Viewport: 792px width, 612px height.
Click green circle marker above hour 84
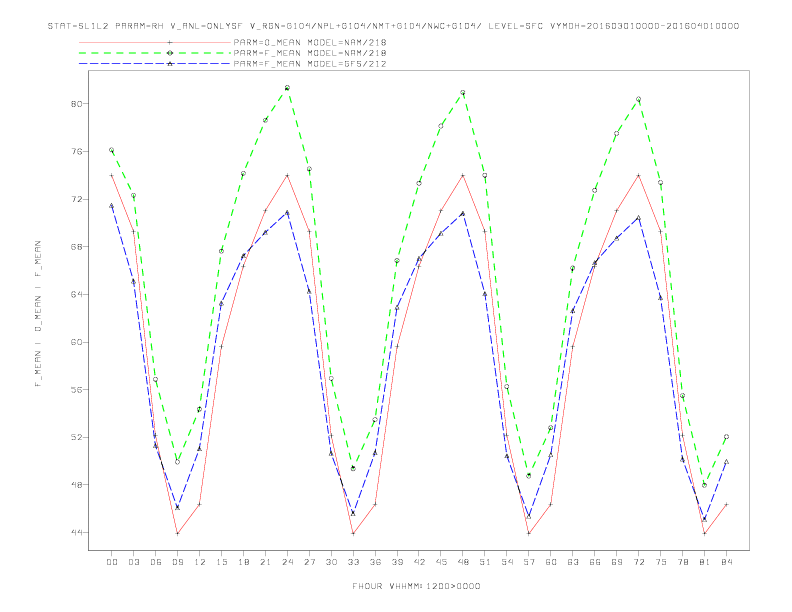point(726,437)
